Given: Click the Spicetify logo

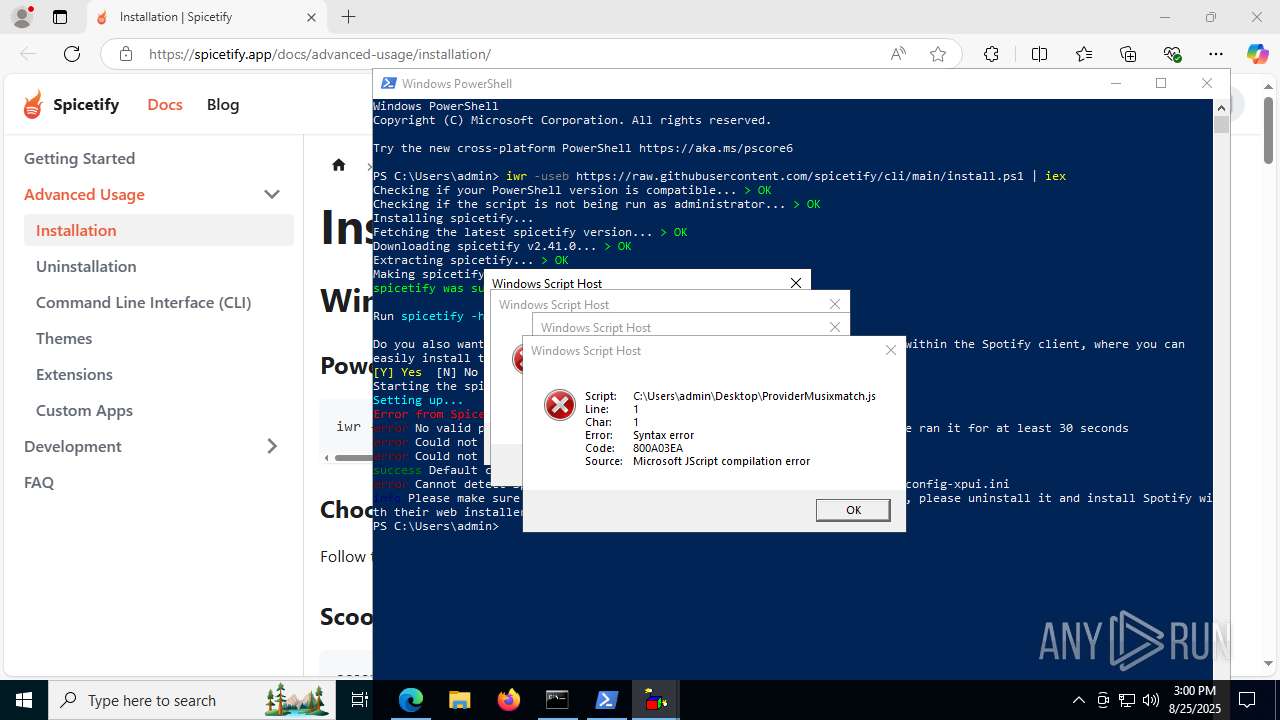Looking at the screenshot, I should pos(71,104).
